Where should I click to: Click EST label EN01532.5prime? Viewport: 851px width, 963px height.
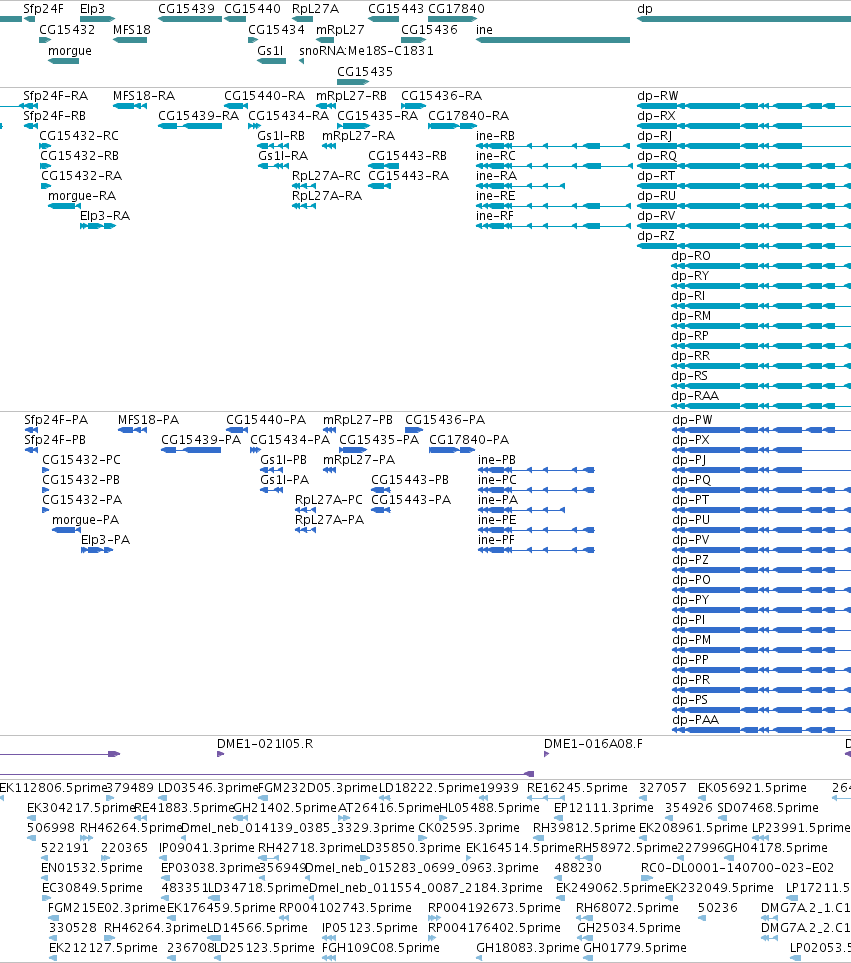pyautogui.click(x=92, y=867)
